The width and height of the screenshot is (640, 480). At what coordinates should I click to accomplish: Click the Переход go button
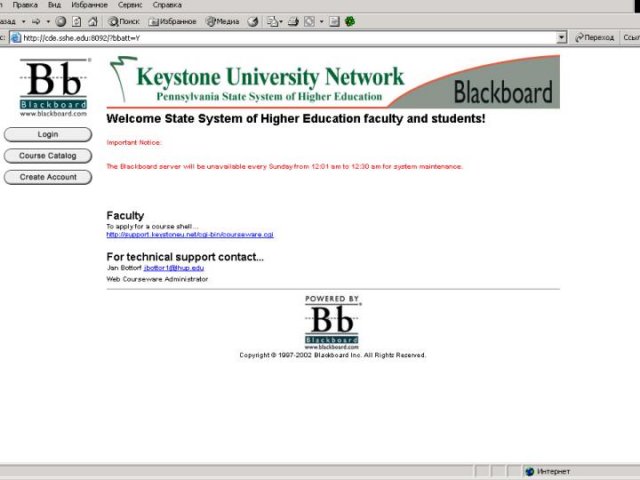tap(594, 38)
